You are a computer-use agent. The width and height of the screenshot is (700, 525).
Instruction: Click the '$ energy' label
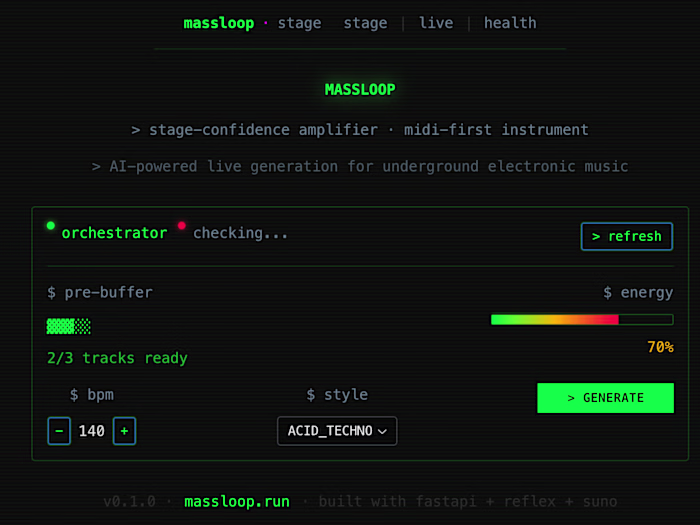coord(638,292)
